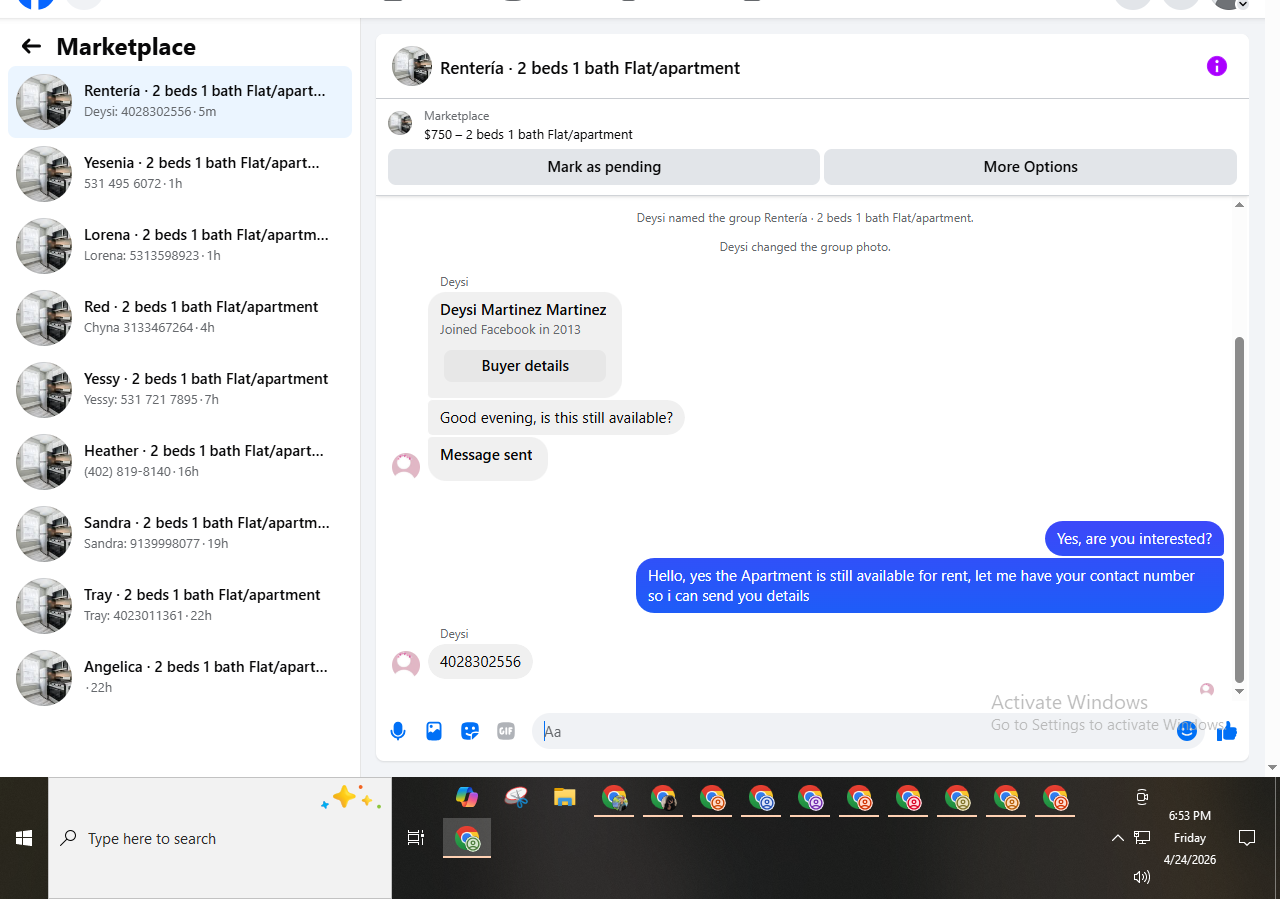Screen dimensions: 1280x899
Task: Open the Rentería conversation from Deysi
Action: [x=180, y=102]
